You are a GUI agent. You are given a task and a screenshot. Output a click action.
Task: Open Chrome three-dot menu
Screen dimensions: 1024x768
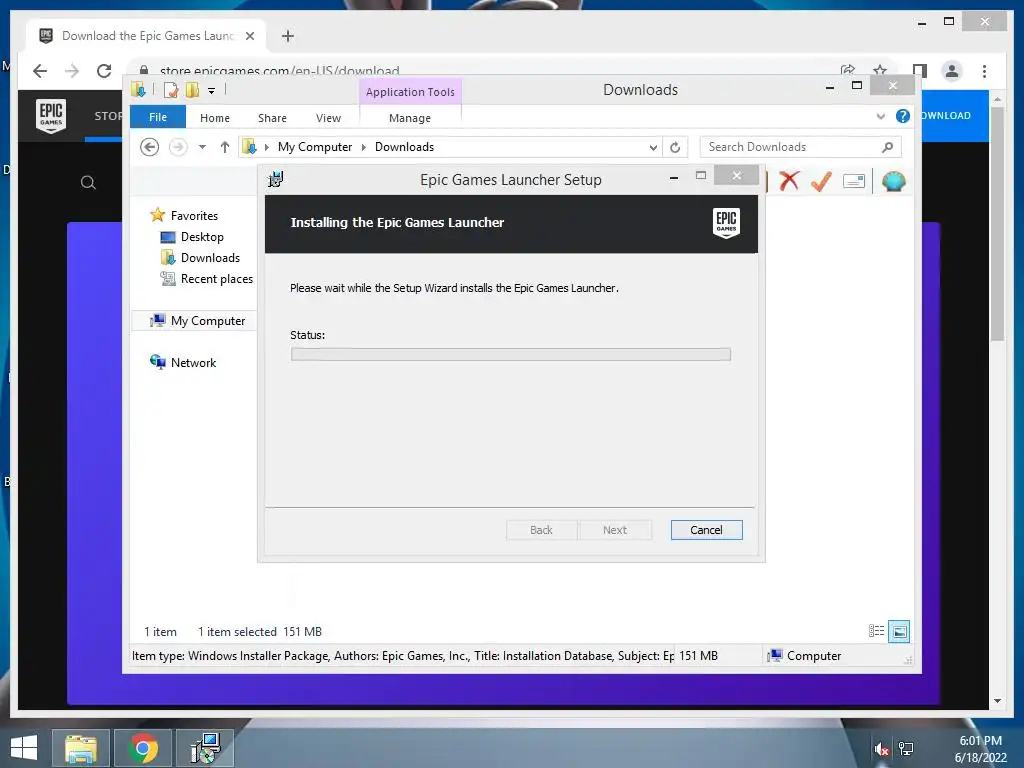coord(984,71)
